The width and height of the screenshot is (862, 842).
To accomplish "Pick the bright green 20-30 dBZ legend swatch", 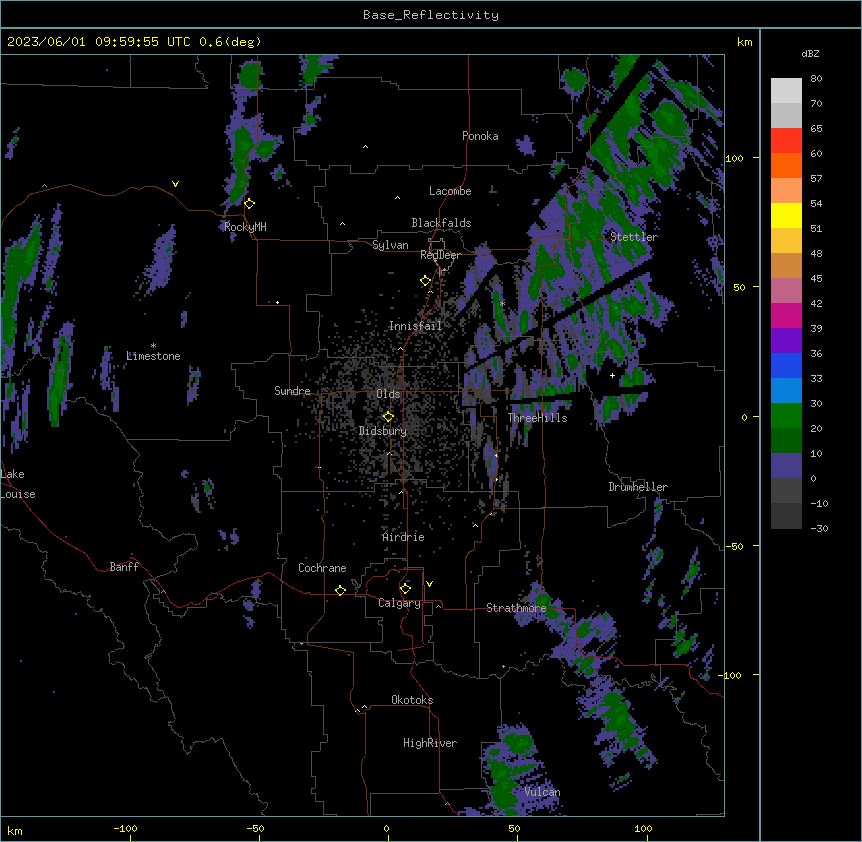I will click(x=786, y=416).
